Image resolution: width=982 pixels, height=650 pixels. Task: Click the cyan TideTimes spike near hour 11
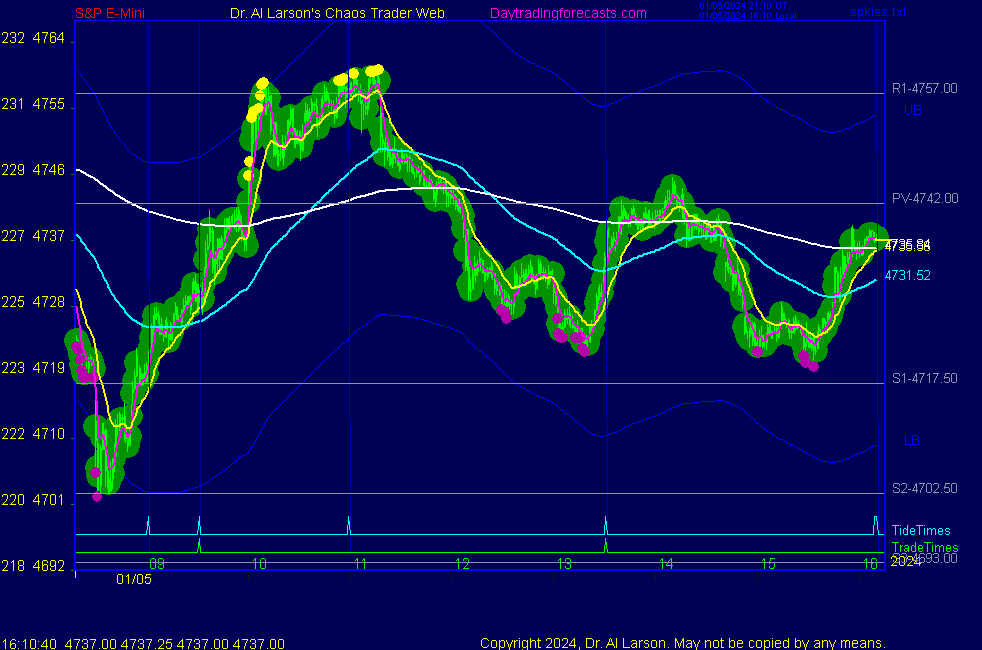(x=349, y=525)
